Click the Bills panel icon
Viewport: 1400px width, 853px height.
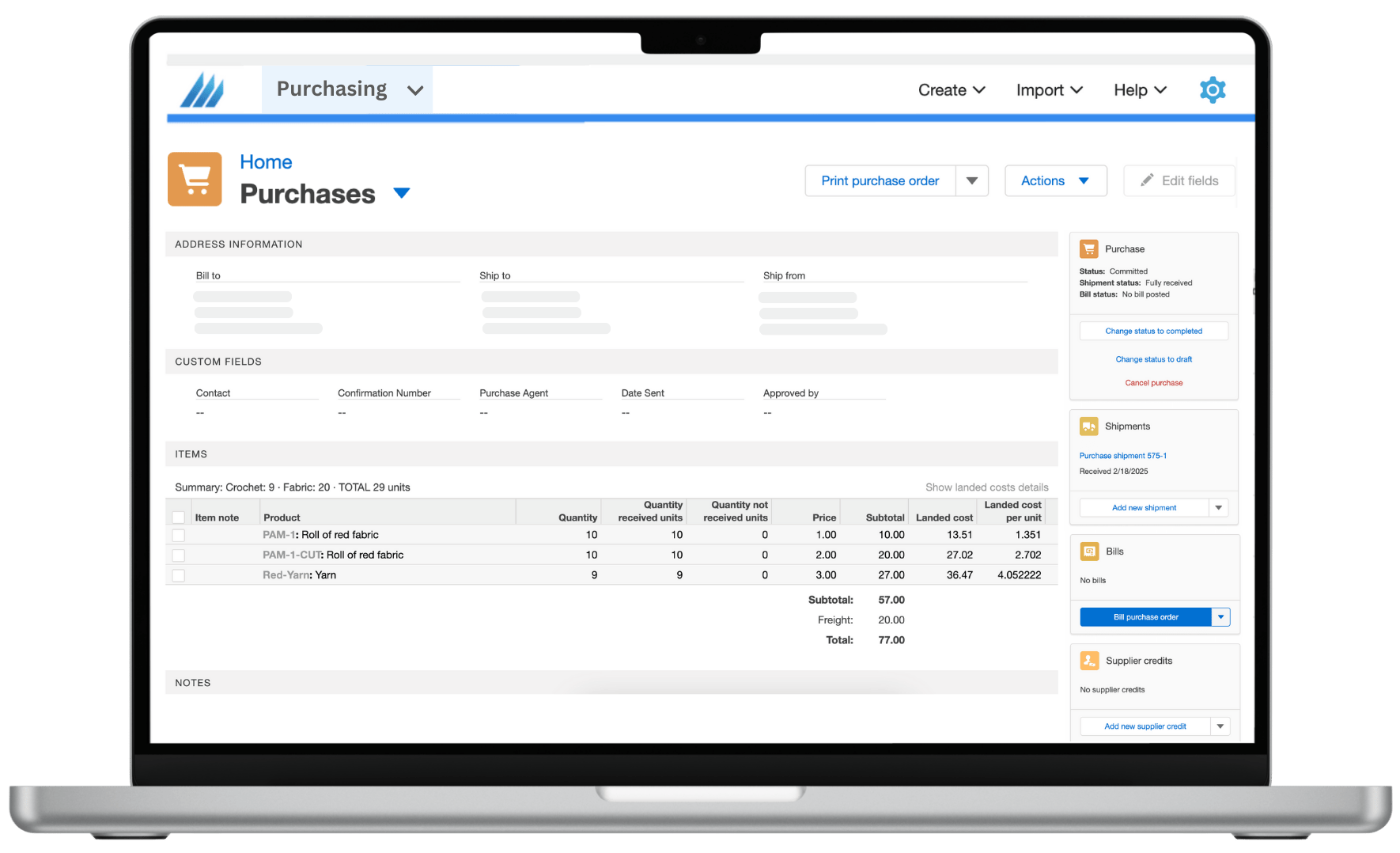1089,552
